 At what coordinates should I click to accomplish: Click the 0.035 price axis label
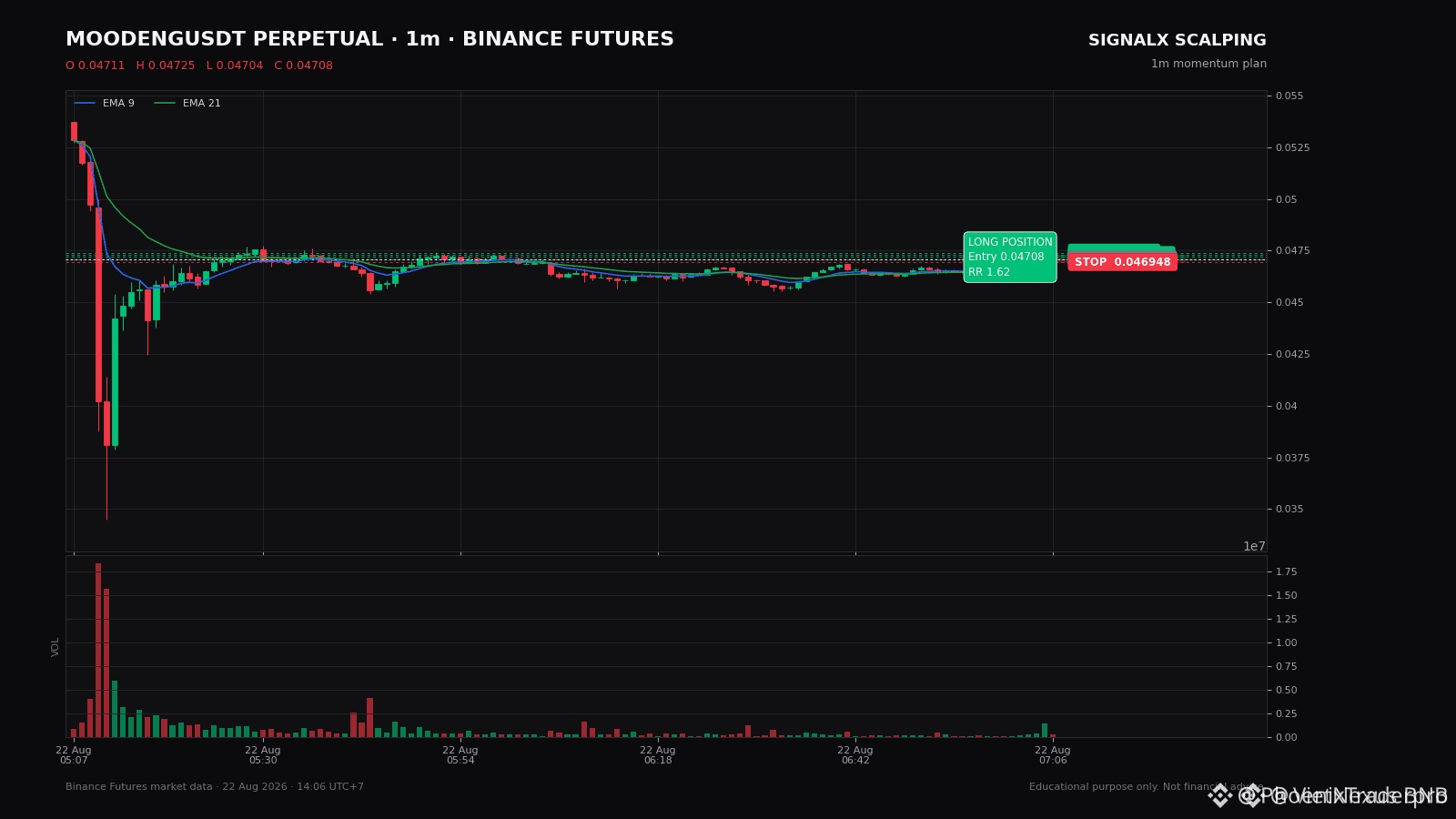tap(1289, 510)
